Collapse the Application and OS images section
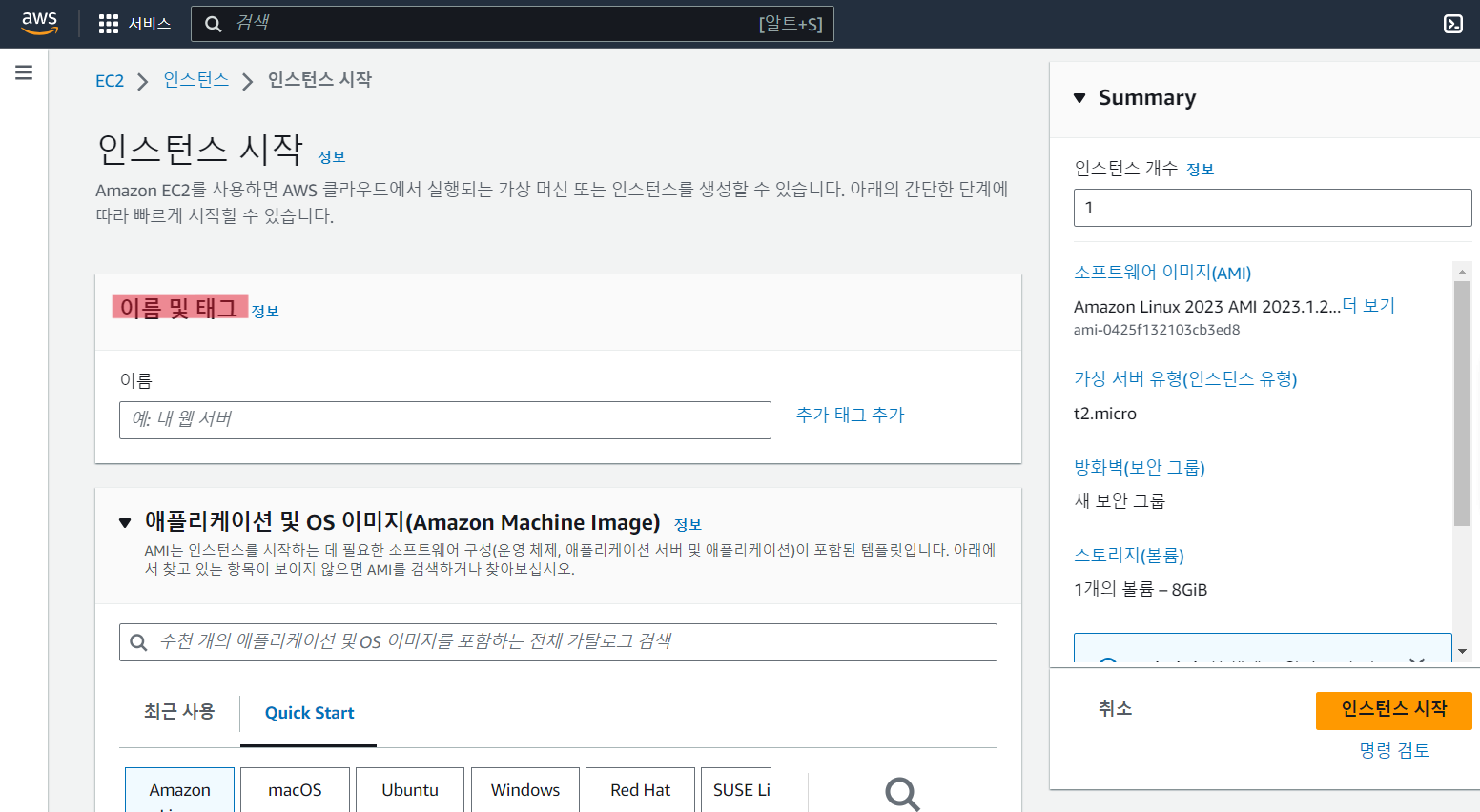This screenshot has width=1480, height=812. click(x=125, y=522)
